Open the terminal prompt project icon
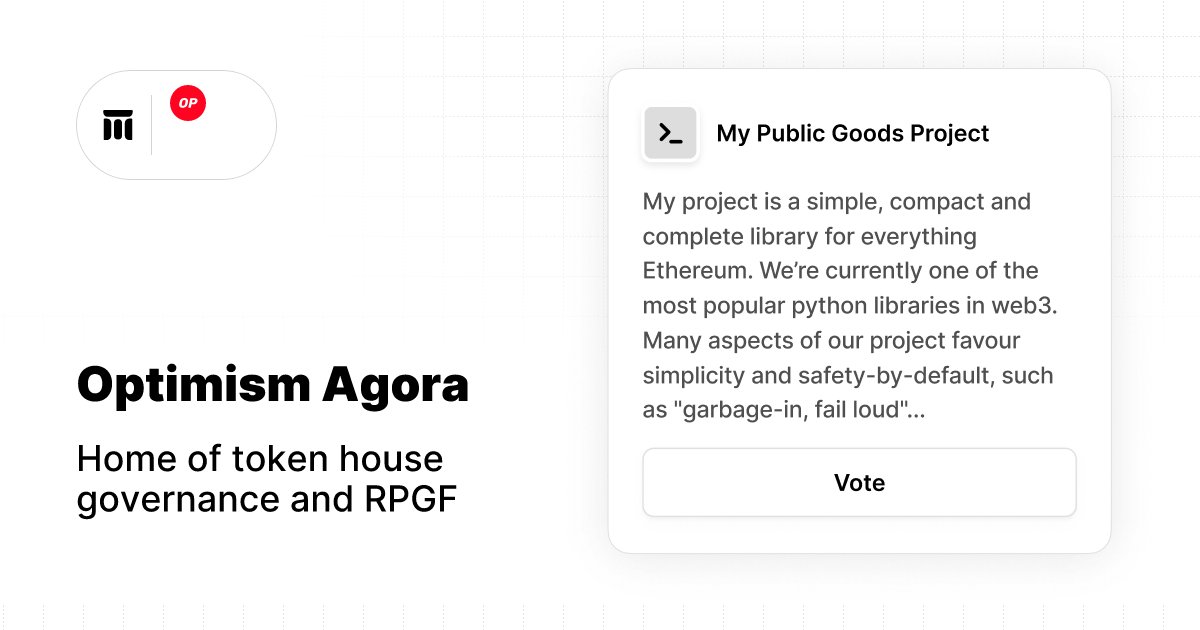The image size is (1200, 630). click(x=670, y=133)
